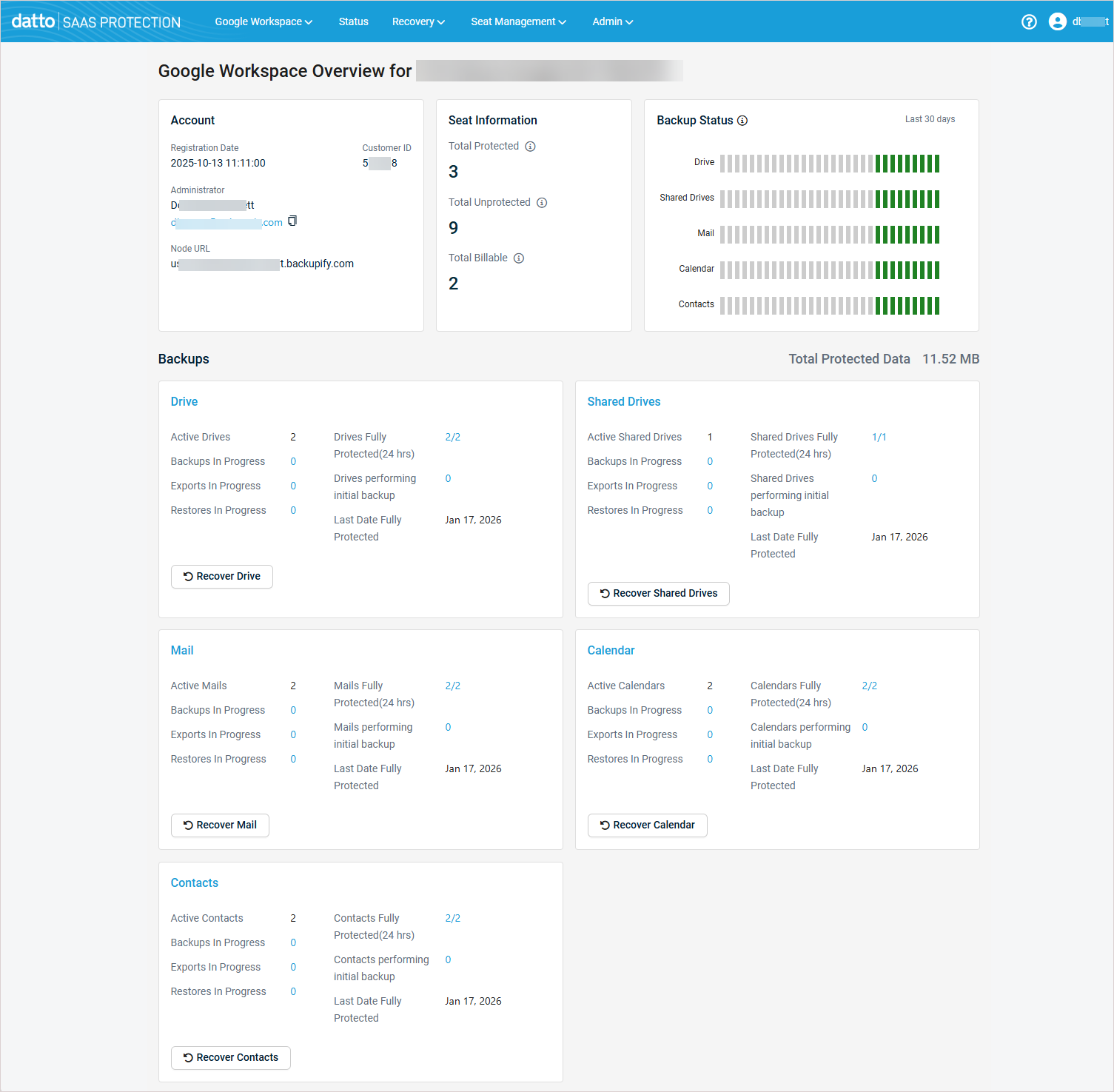The width and height of the screenshot is (1114, 1092).
Task: Copy administrator email with copy icon
Action: pos(292,221)
